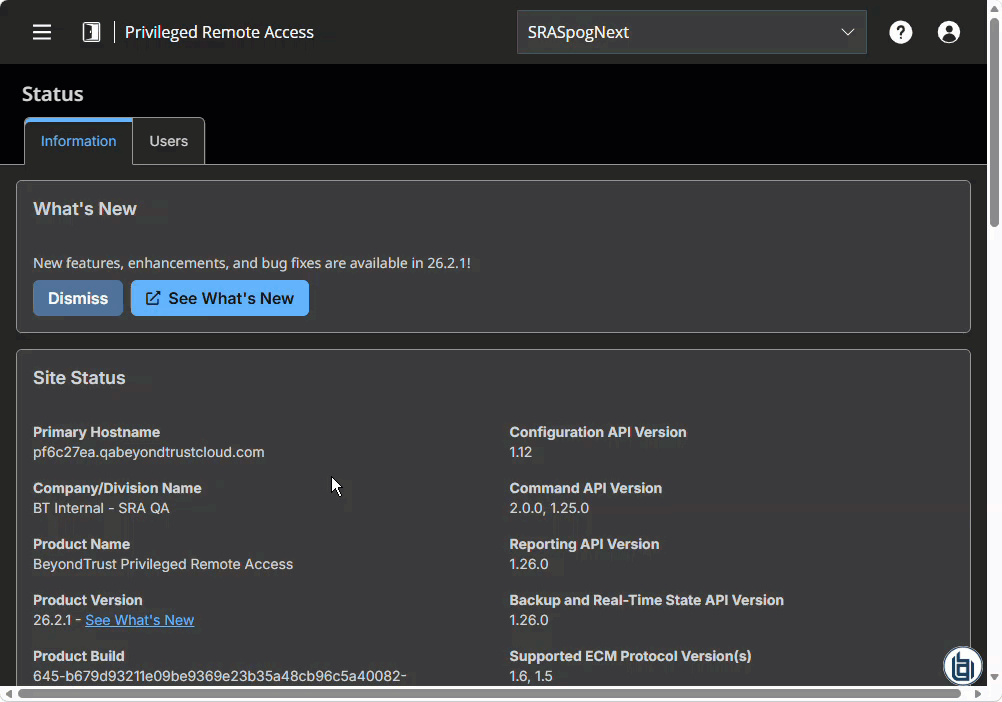Click Backup and Real-Time State API value 1.26.0
This screenshot has height=702, width=1002.
pos(529,620)
